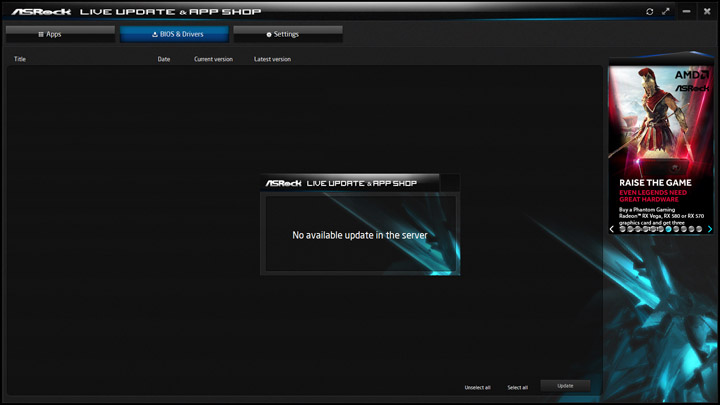Show next ad with right arrow
The width and height of the screenshot is (720, 405).
coord(710,229)
